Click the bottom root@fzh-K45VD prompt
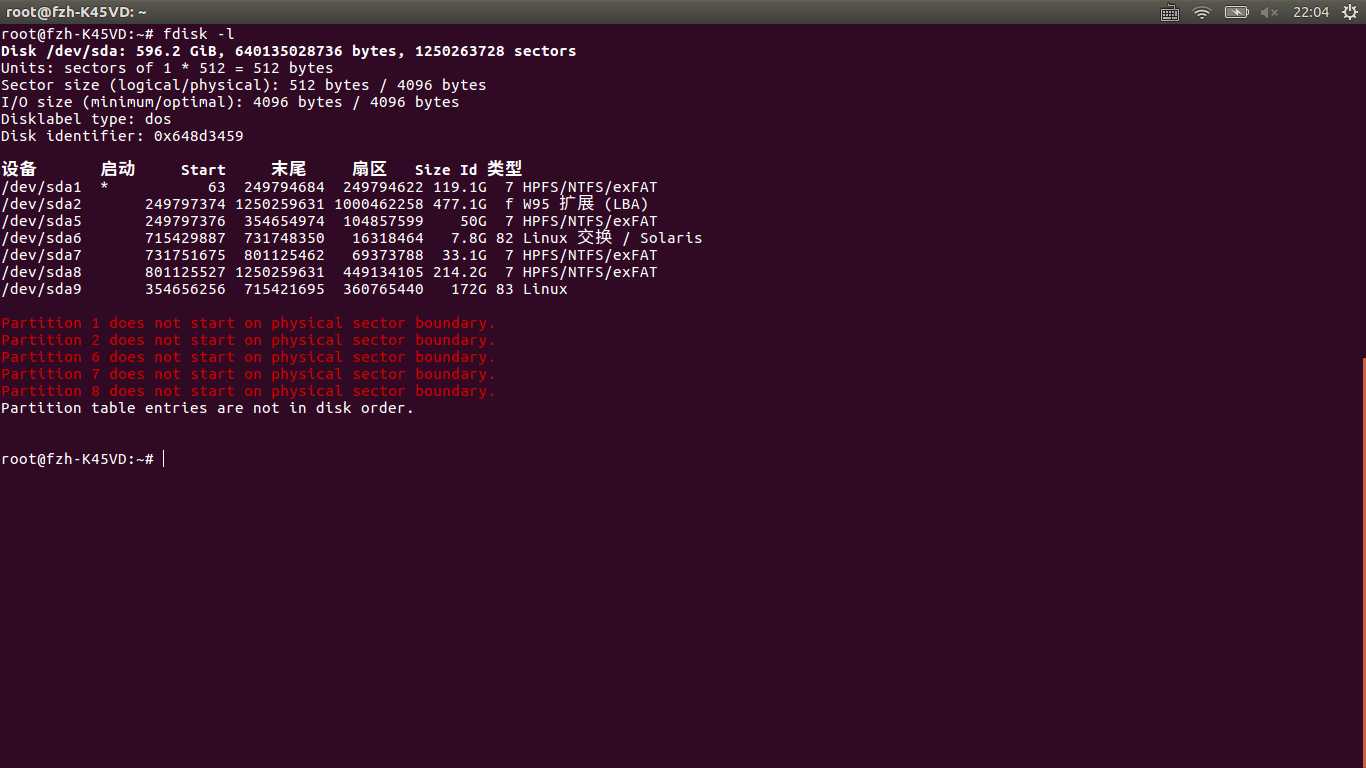Screen dimensions: 1366x768 [77, 459]
